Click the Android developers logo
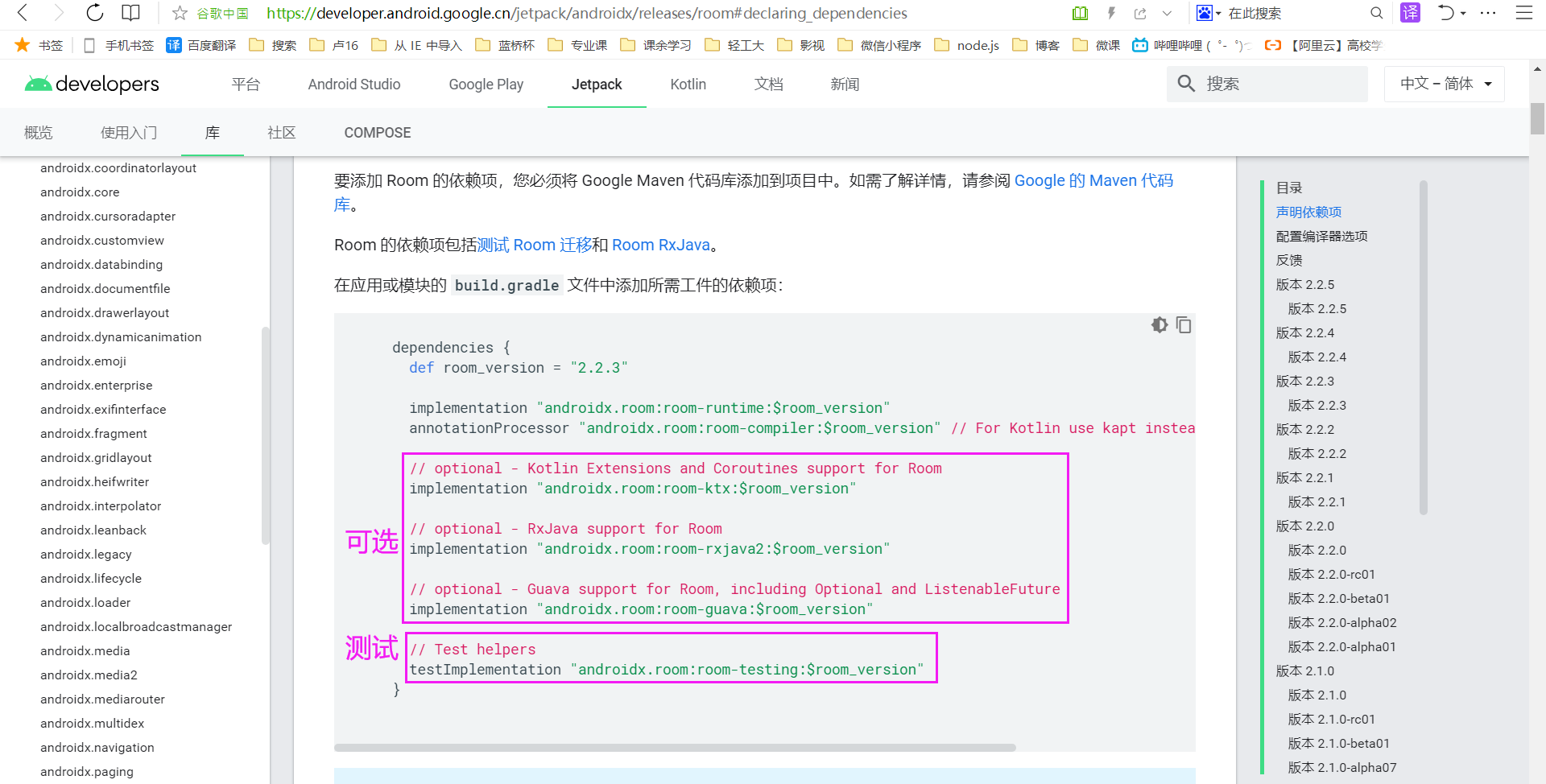 [92, 84]
